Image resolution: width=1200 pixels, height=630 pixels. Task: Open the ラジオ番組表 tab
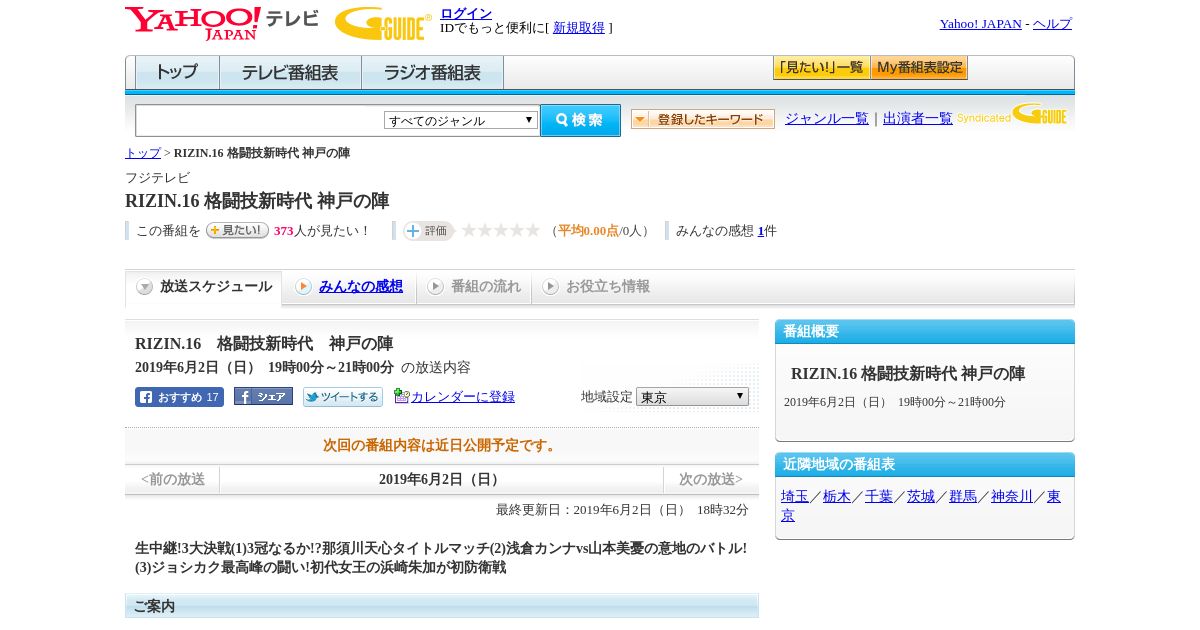432,73
